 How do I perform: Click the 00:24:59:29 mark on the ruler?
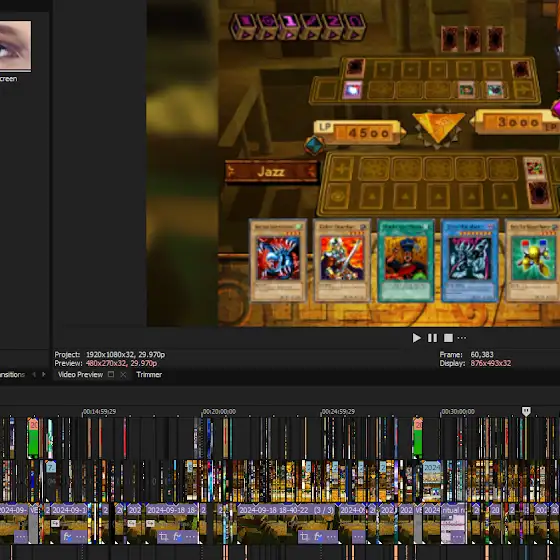pyautogui.click(x=338, y=412)
